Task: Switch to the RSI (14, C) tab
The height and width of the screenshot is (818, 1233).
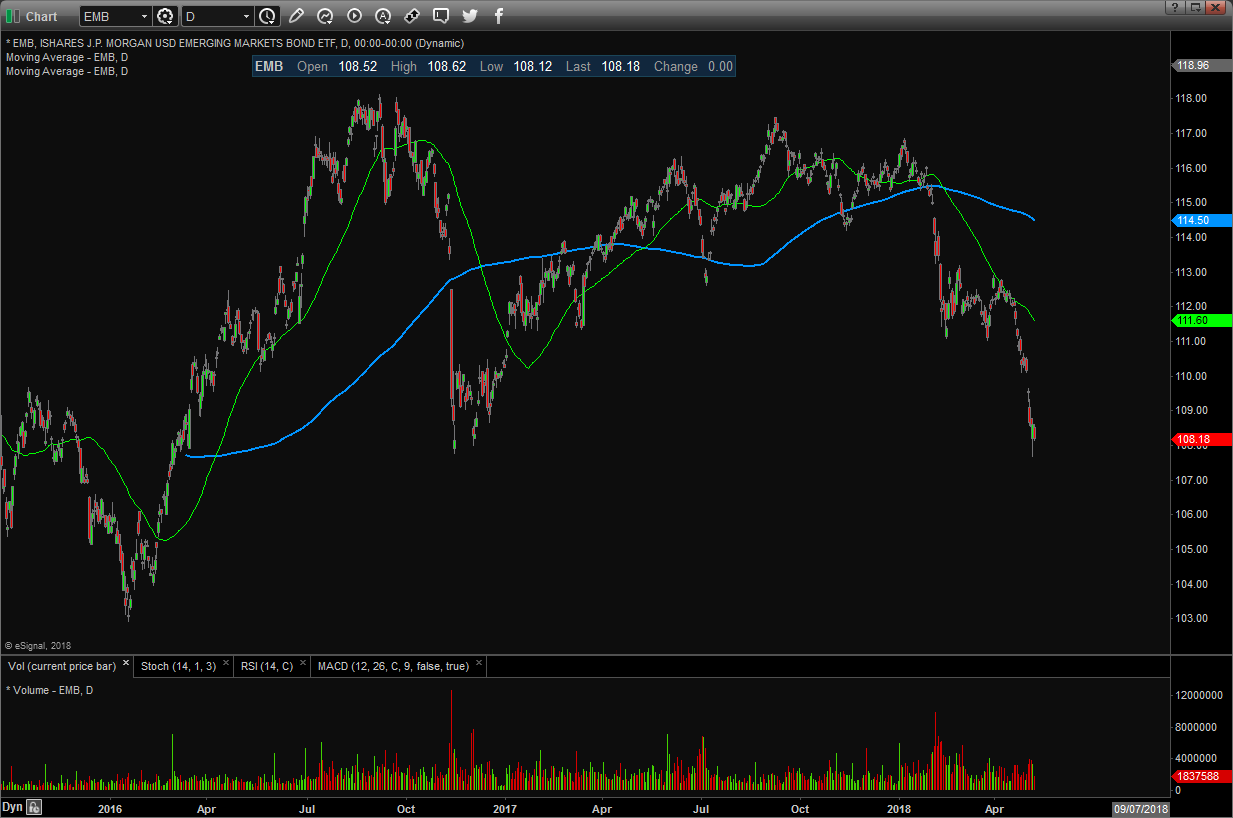Action: point(267,665)
